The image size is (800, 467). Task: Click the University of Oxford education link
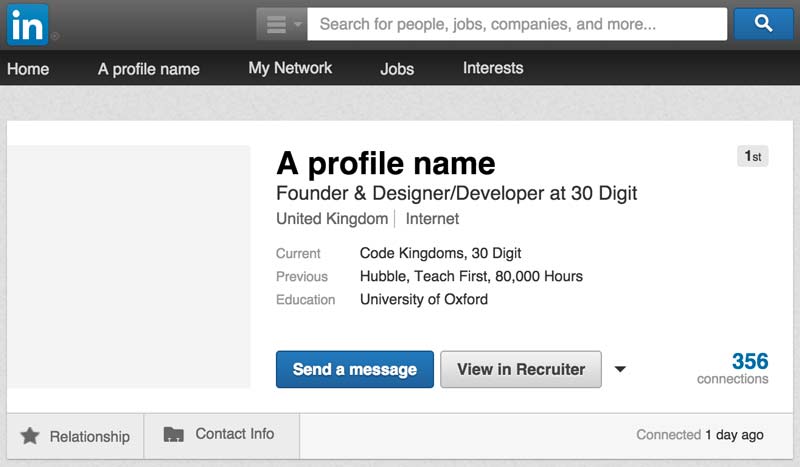tap(423, 299)
